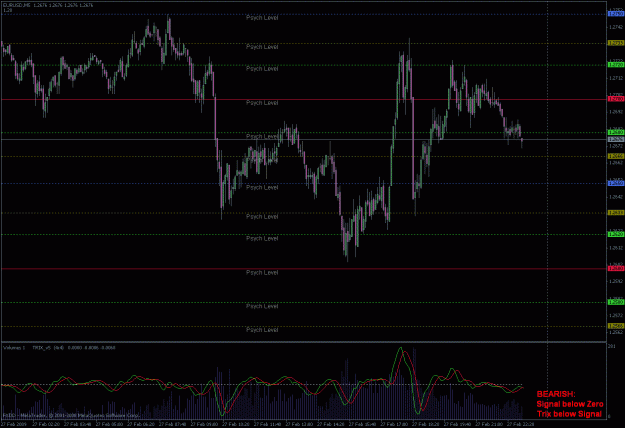Select the green 1.2720 price label
This screenshot has height=428, width=625.
616,65
